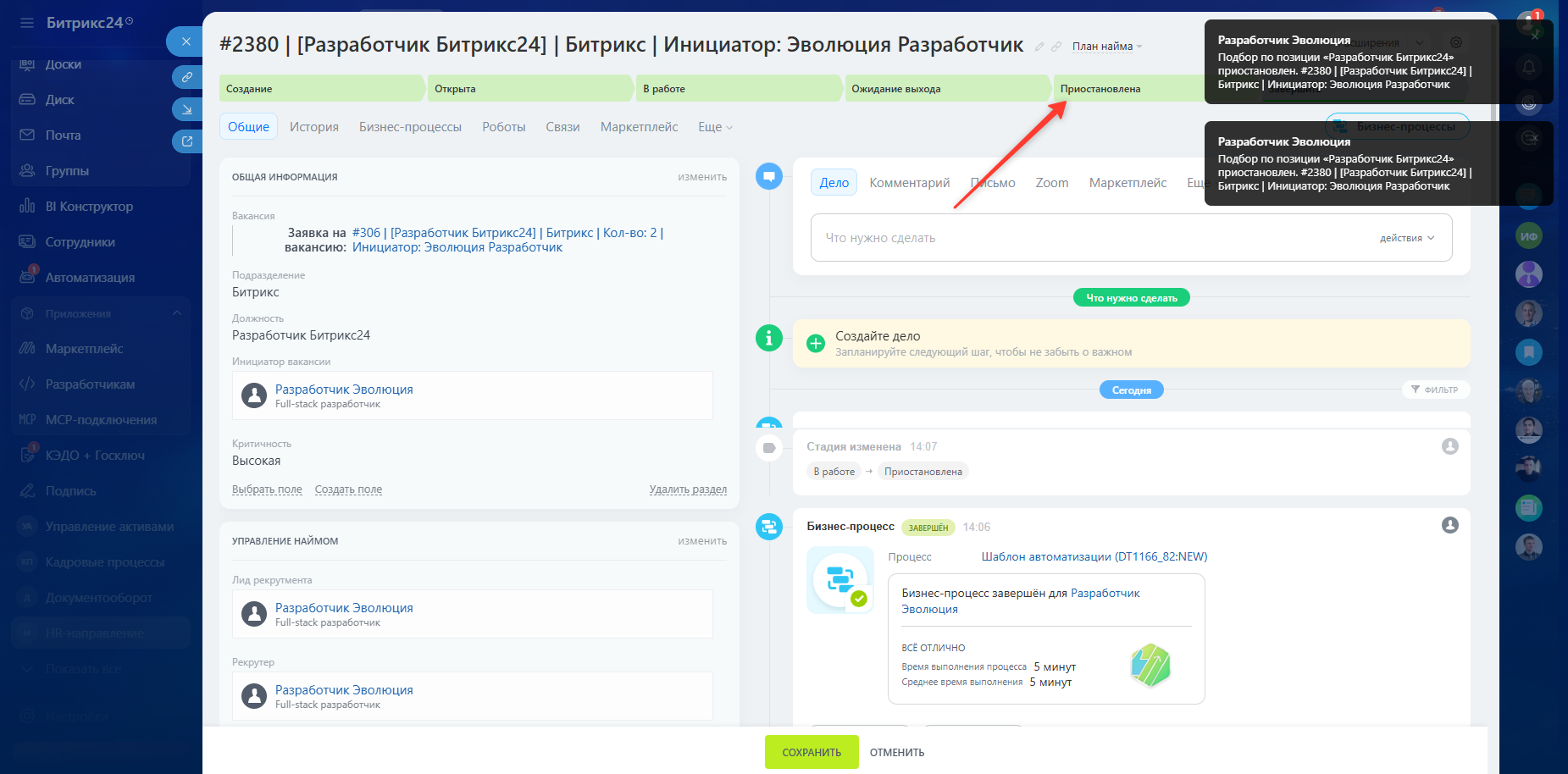Open the first notification from Разработчик Эволюция
The width and height of the screenshot is (1568, 774).
(1378, 62)
